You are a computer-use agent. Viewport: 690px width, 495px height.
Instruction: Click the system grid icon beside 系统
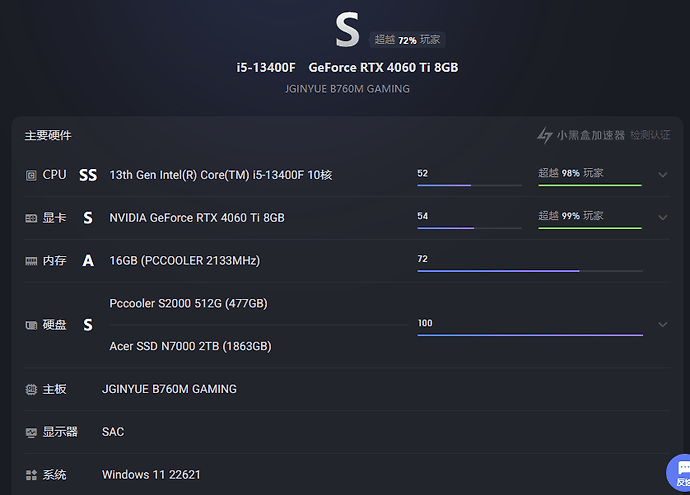(x=31, y=475)
